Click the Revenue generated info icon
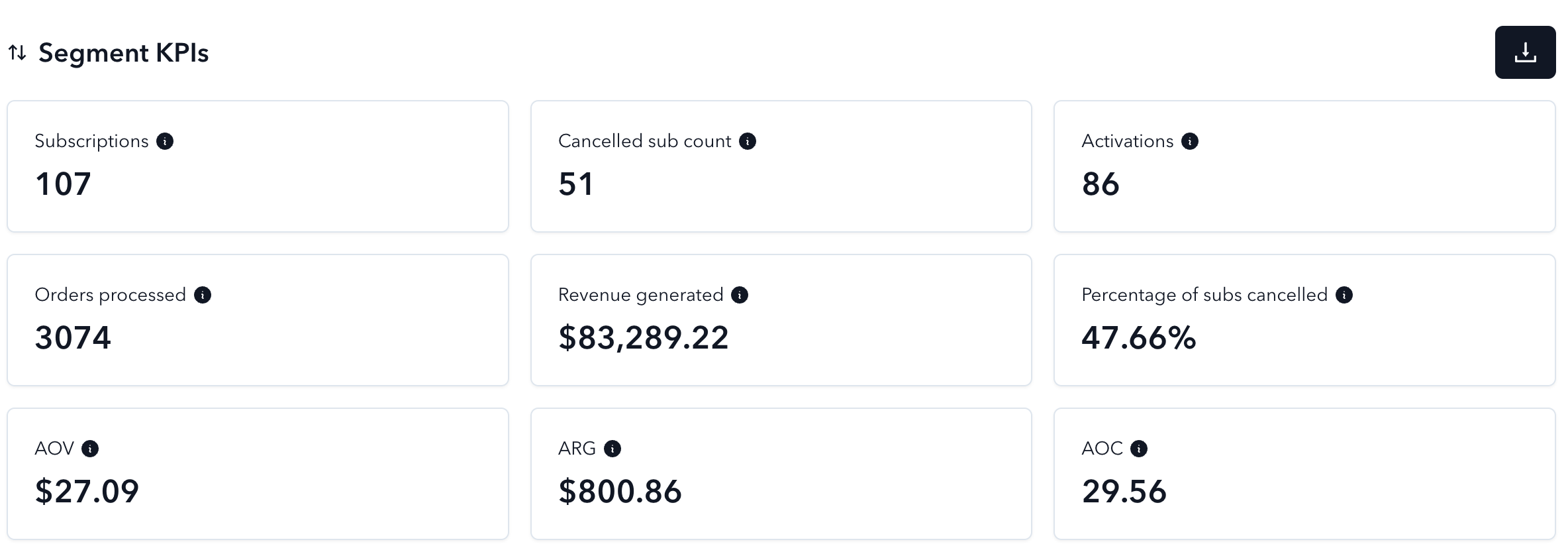The image size is (1568, 558). [x=740, y=295]
